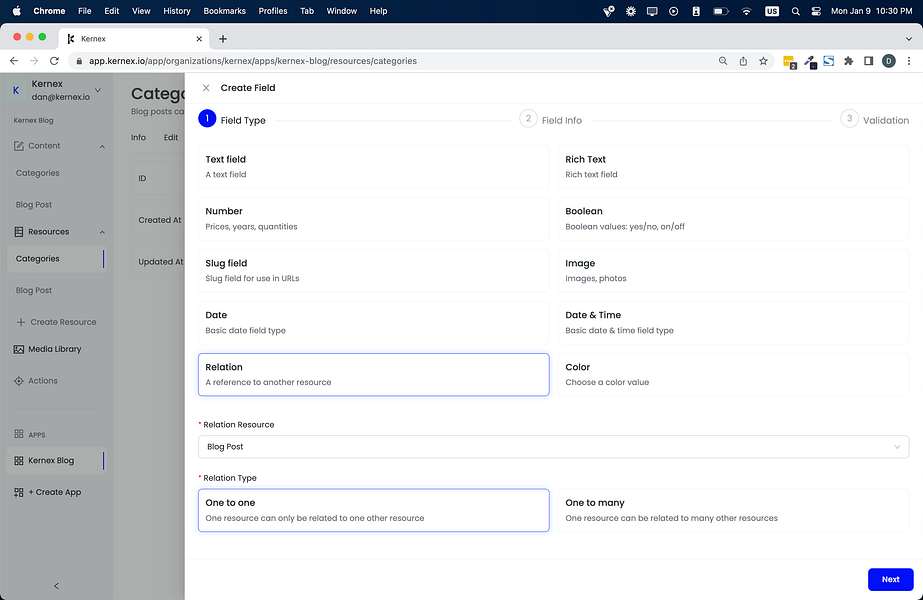Go to step 2 Field Info
This screenshot has height=600, width=923.
[x=551, y=120]
